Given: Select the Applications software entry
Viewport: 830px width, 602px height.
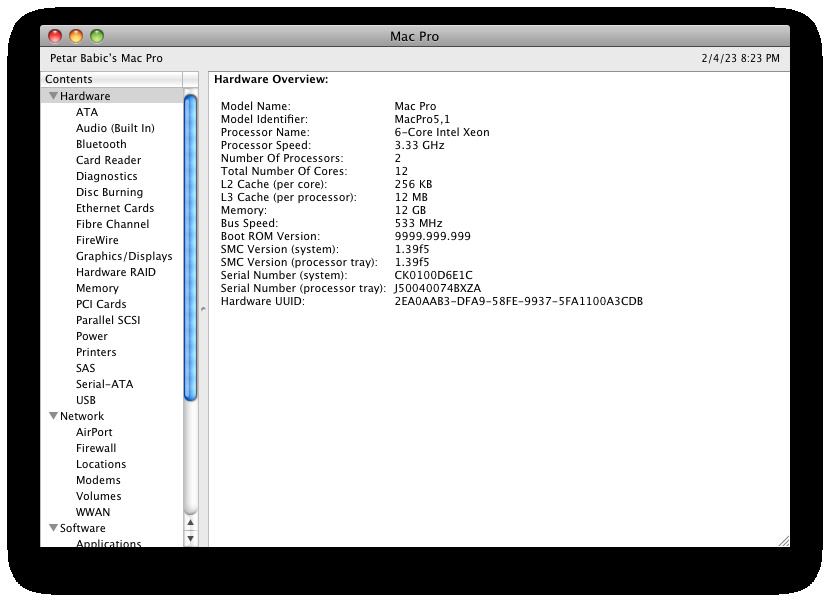Looking at the screenshot, I should coord(108,543).
